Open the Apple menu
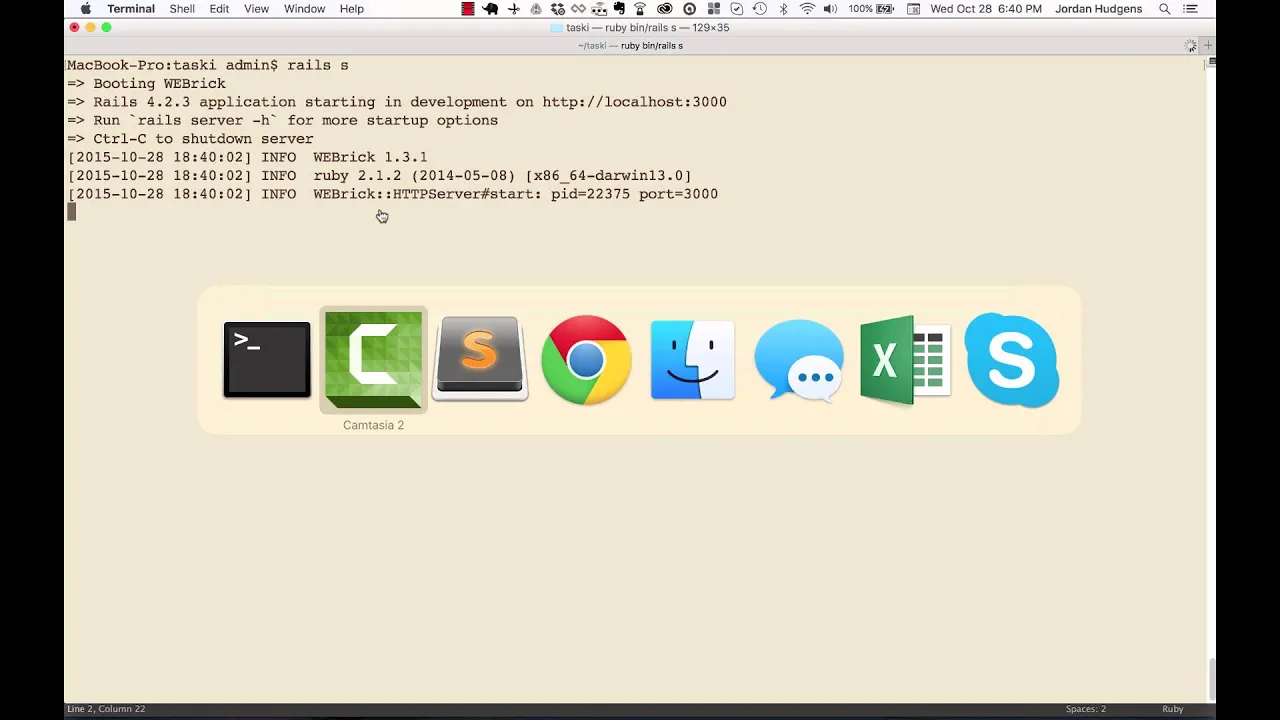1280x720 pixels. click(x=85, y=9)
